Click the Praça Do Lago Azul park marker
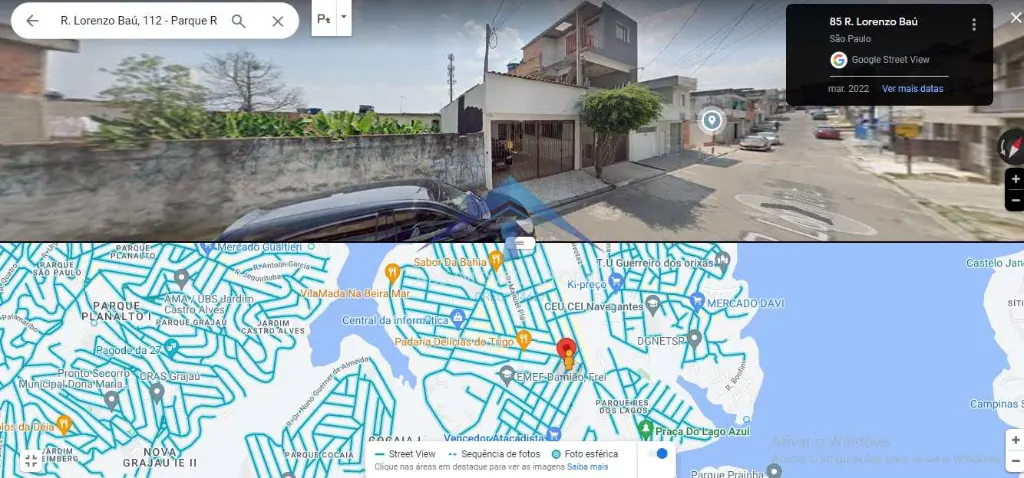The height and width of the screenshot is (478, 1024). click(x=645, y=430)
